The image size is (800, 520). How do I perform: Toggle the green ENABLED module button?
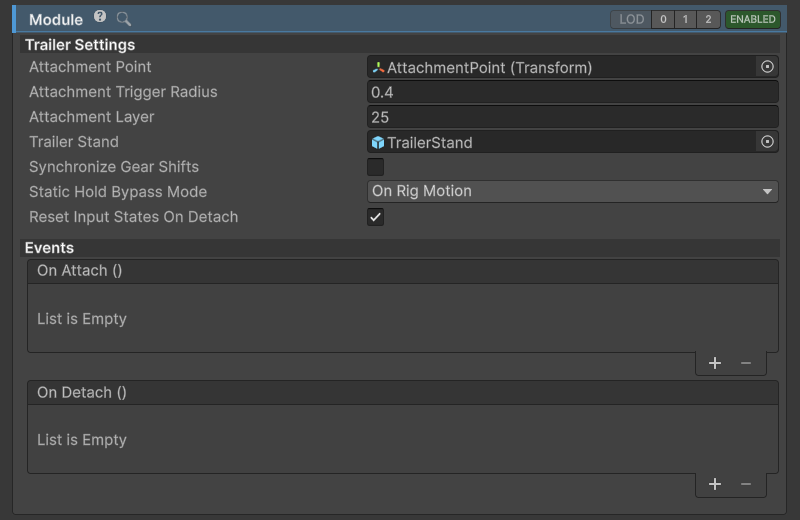753,19
